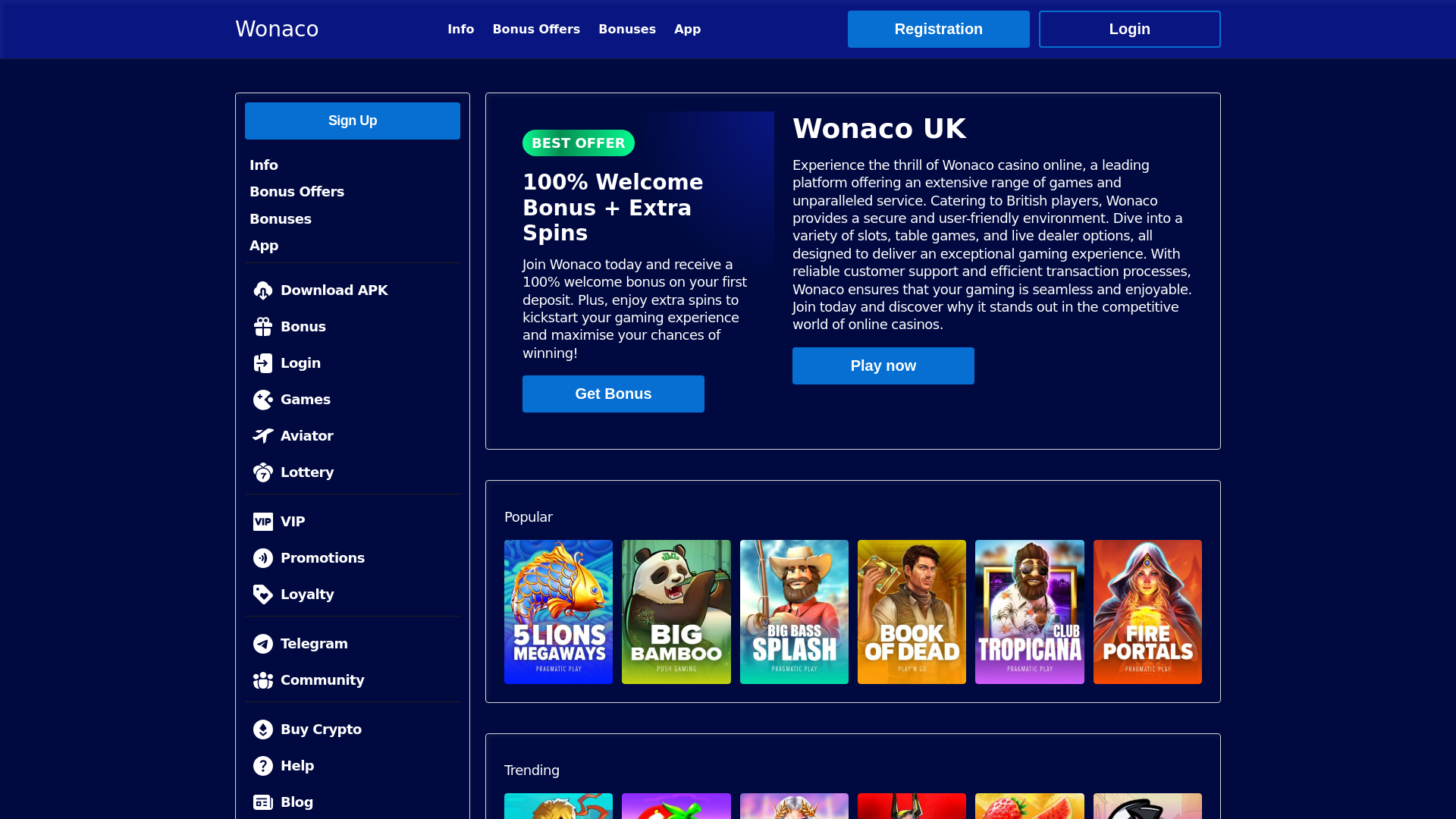Image resolution: width=1456 pixels, height=819 pixels.
Task: Open Bonus Offers in top navigation
Action: (536, 29)
